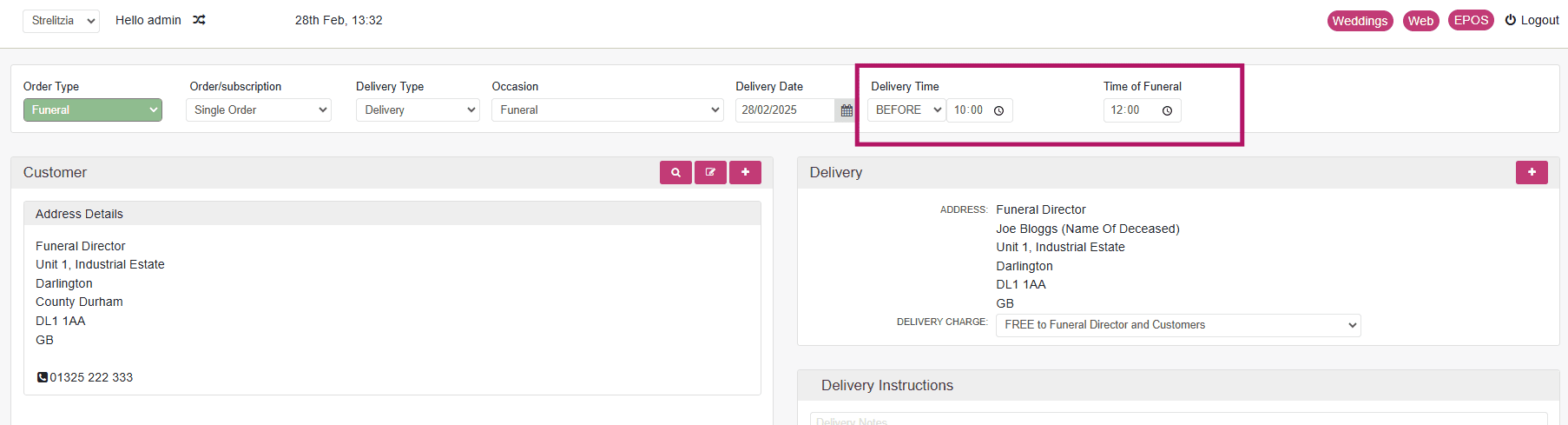
Task: Expand the Delivery Type dropdown
Action: [418, 110]
